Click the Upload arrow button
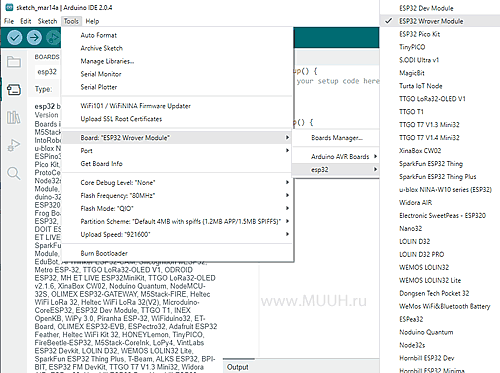 (34, 38)
